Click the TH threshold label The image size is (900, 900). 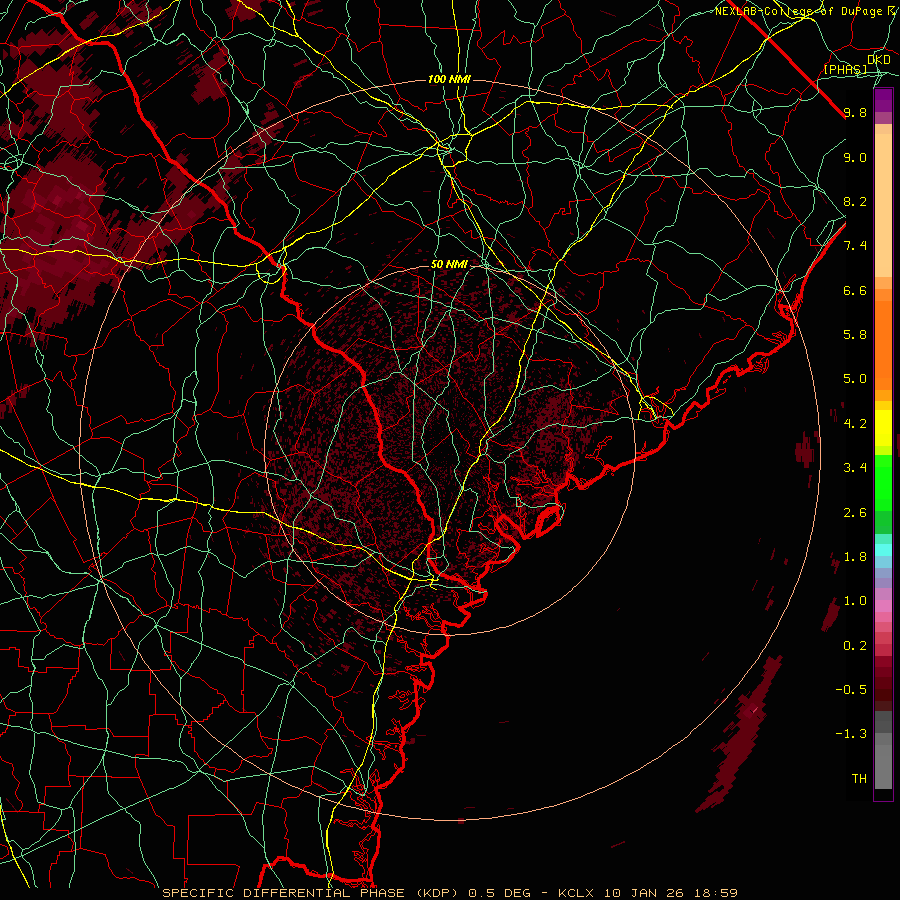click(859, 779)
